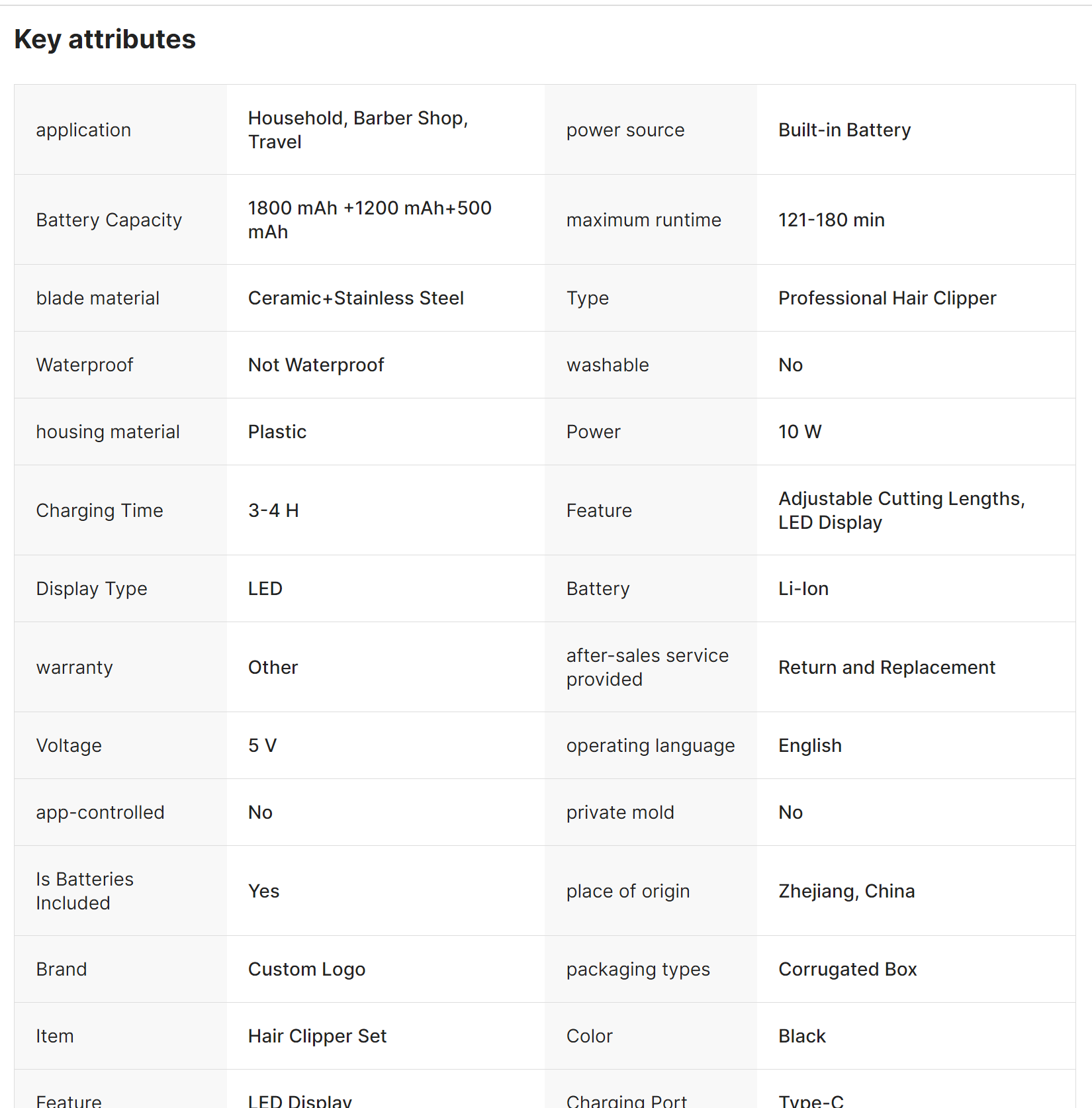Select the Battery Capacity label

(x=109, y=220)
